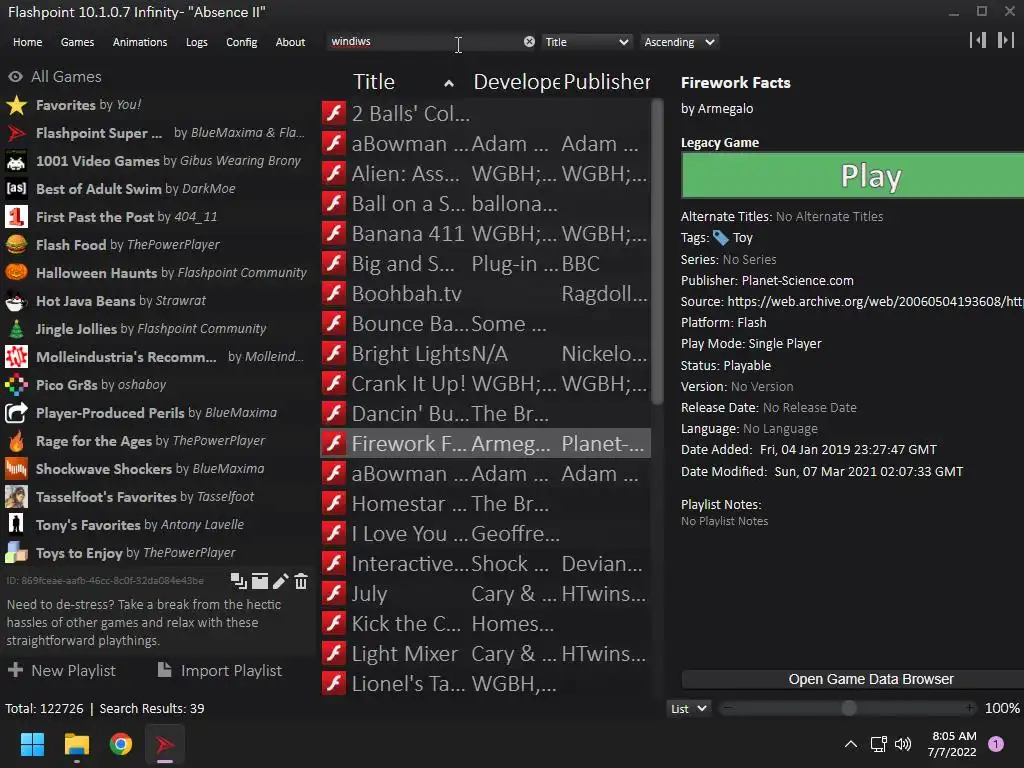Select the Light Mixer row
Image resolution: width=1024 pixels, height=768 pixels.
pos(485,654)
